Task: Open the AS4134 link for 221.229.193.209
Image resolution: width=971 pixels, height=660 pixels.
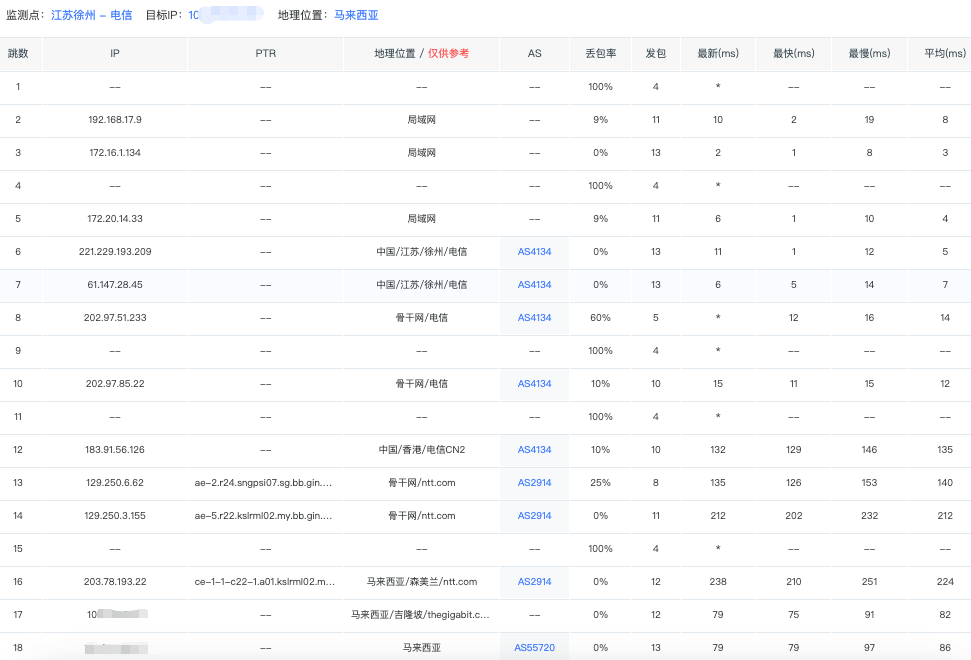Action: point(534,252)
